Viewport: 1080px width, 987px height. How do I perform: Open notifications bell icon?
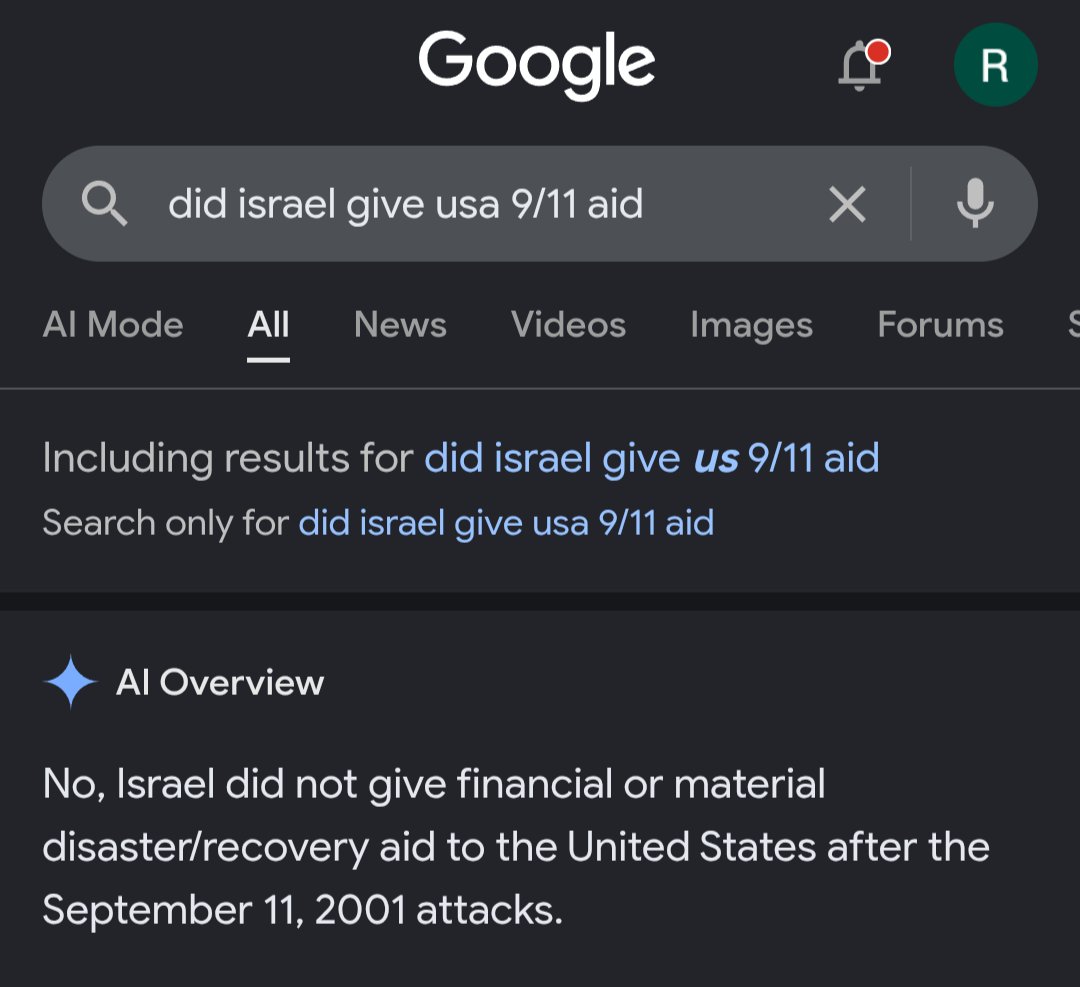coord(861,66)
